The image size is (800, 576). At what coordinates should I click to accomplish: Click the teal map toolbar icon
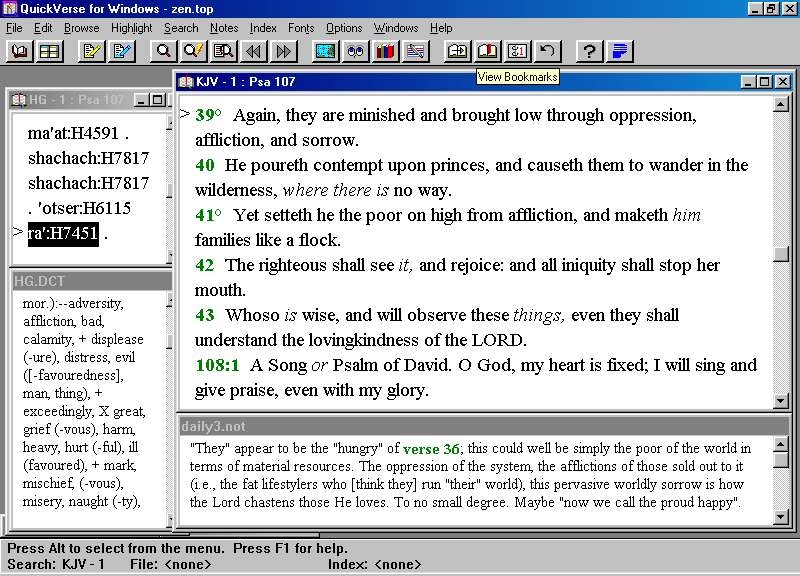tap(326, 51)
